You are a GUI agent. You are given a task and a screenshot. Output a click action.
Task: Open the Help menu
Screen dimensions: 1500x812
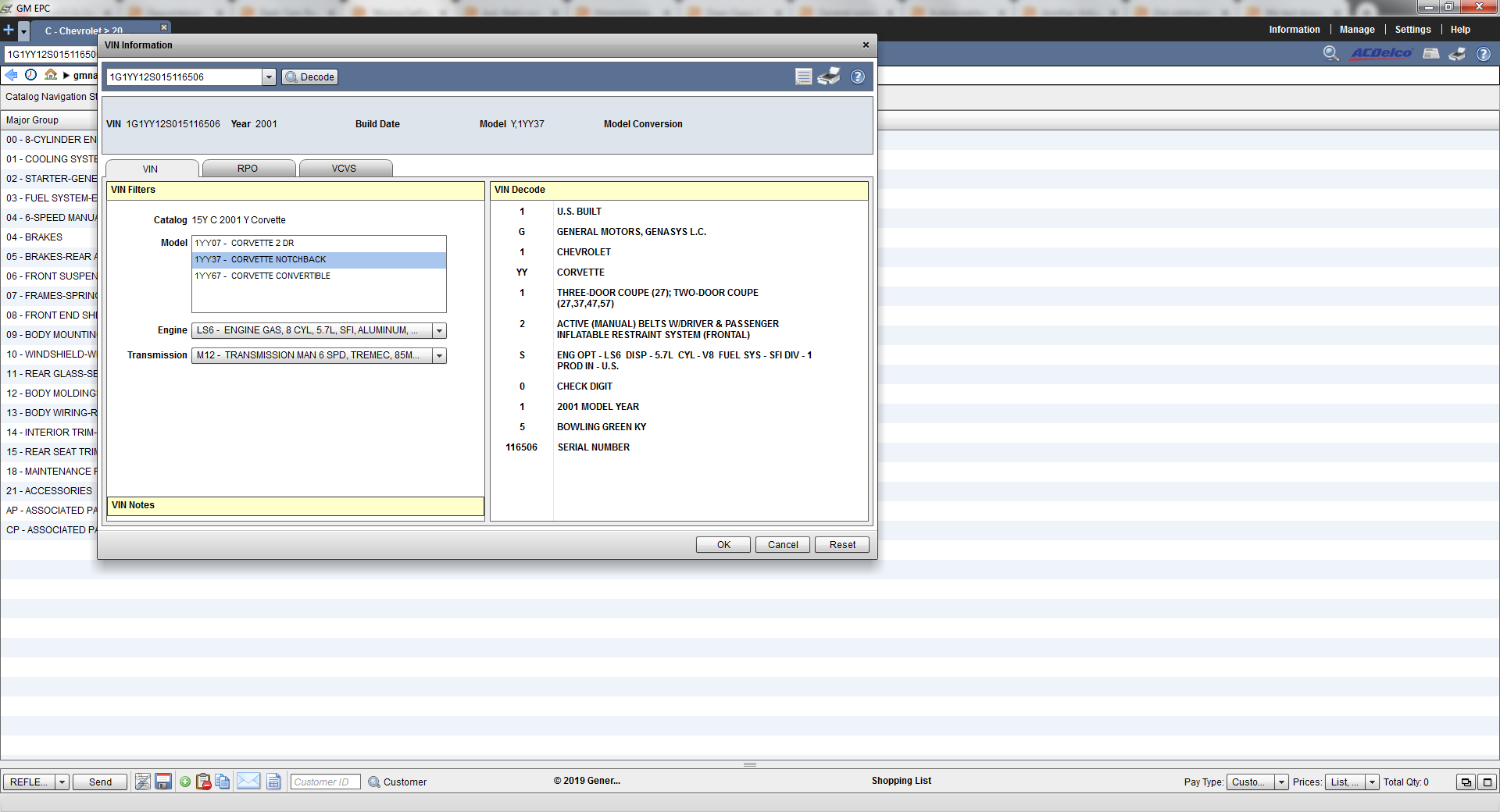tap(1460, 30)
